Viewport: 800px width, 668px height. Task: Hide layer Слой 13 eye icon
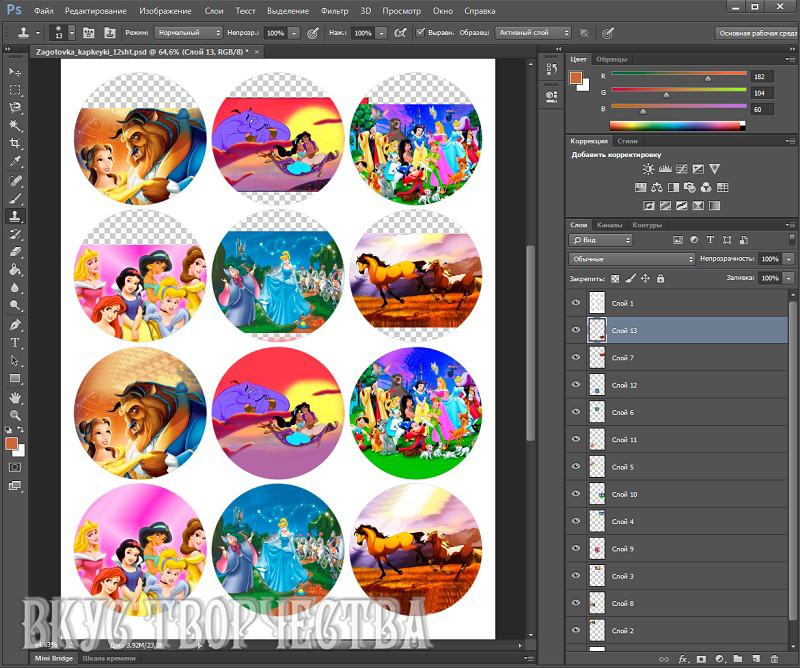point(576,330)
